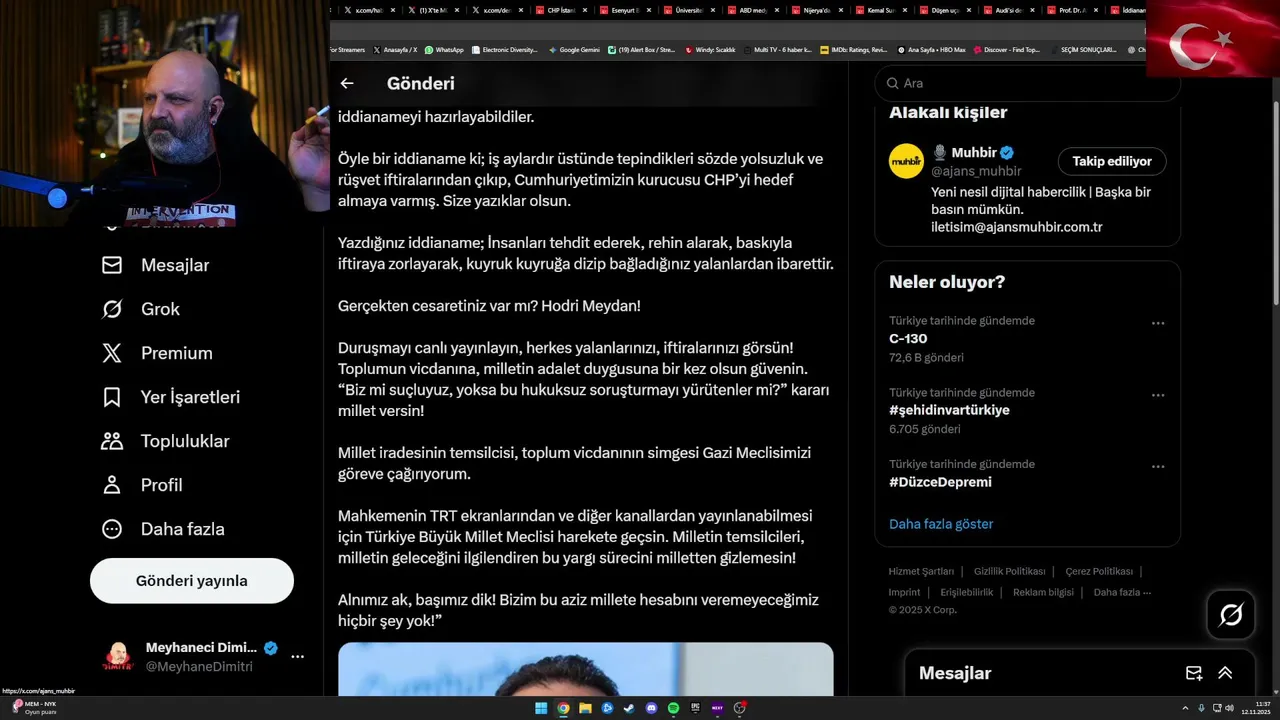
Task: Open Çerez Politikası footer link
Action: [1099, 571]
